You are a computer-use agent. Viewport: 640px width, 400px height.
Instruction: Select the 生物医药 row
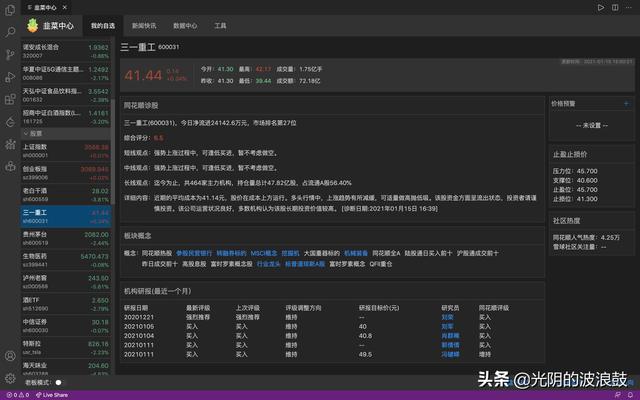pyautogui.click(x=66, y=260)
